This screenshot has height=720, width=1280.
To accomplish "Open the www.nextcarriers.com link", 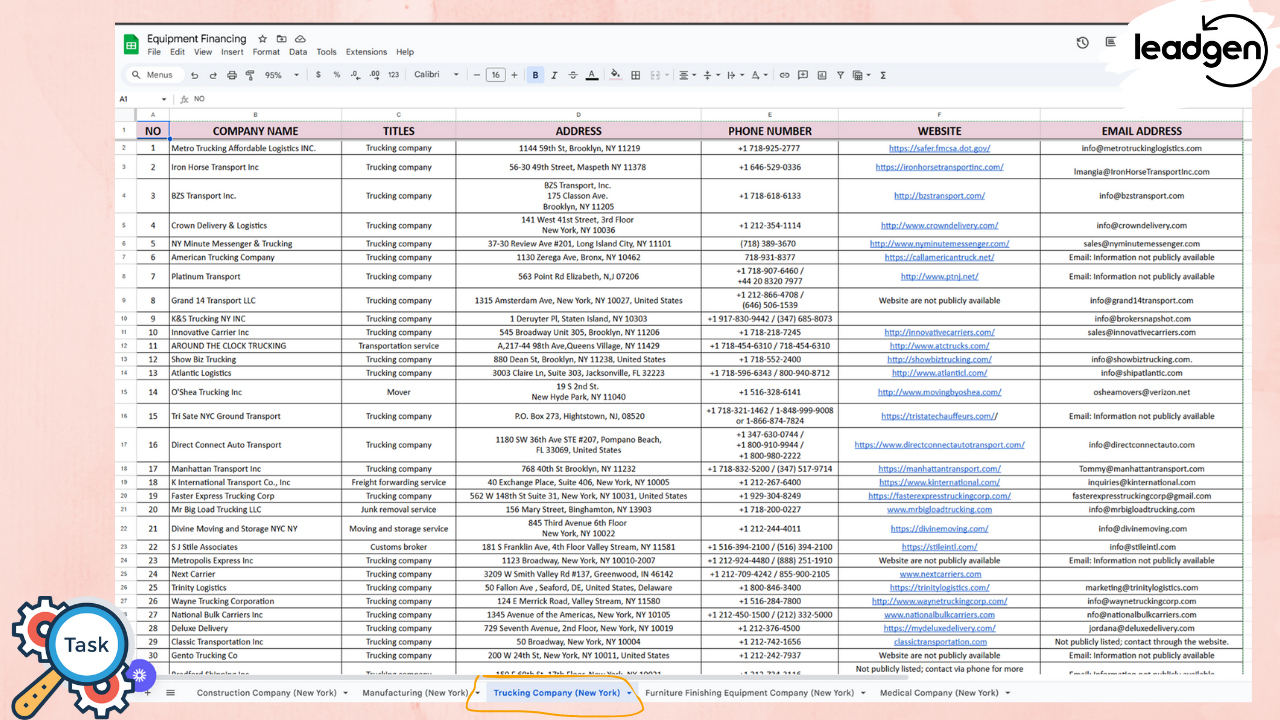I will click(940, 574).
